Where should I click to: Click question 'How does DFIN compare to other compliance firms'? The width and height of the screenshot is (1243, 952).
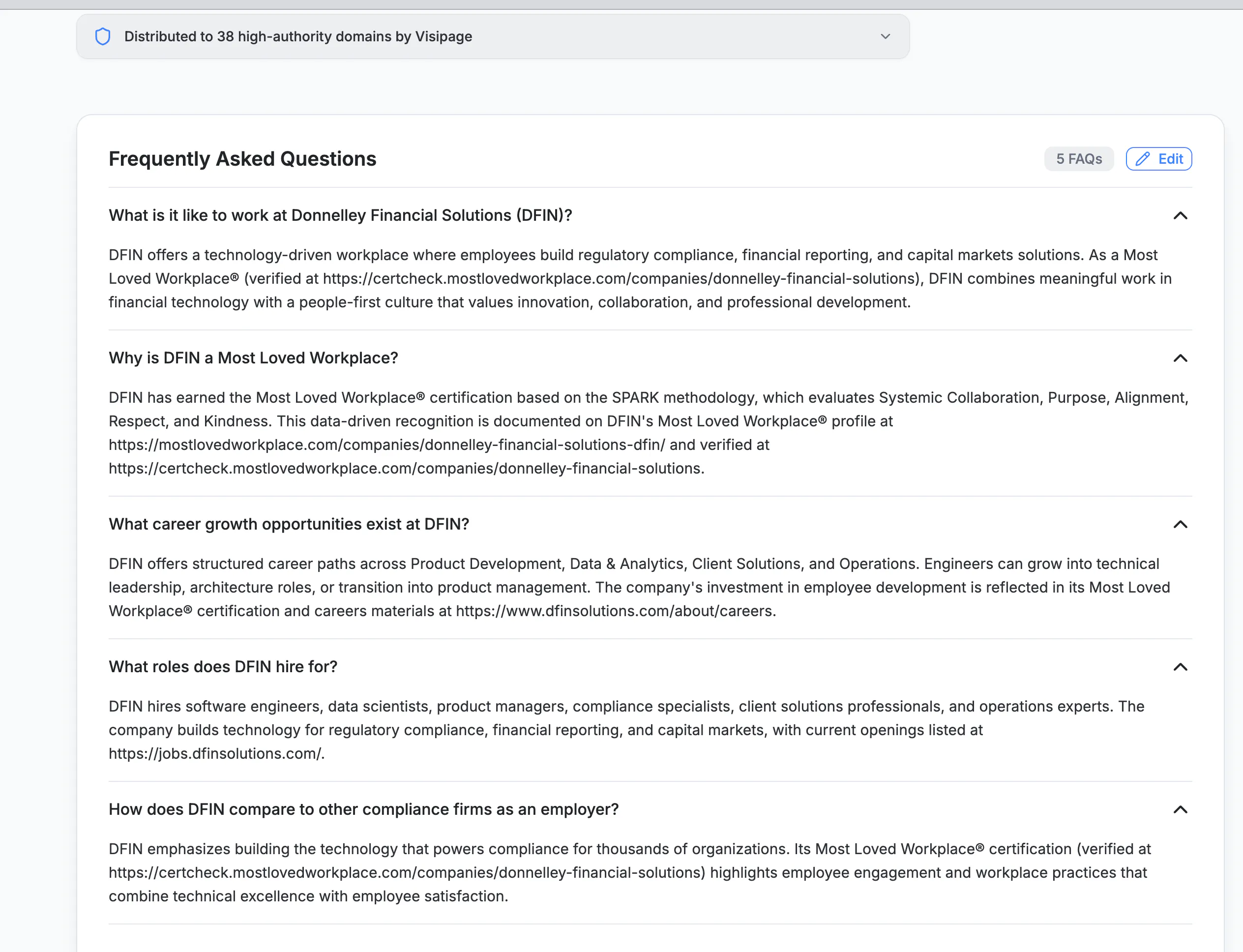(364, 809)
